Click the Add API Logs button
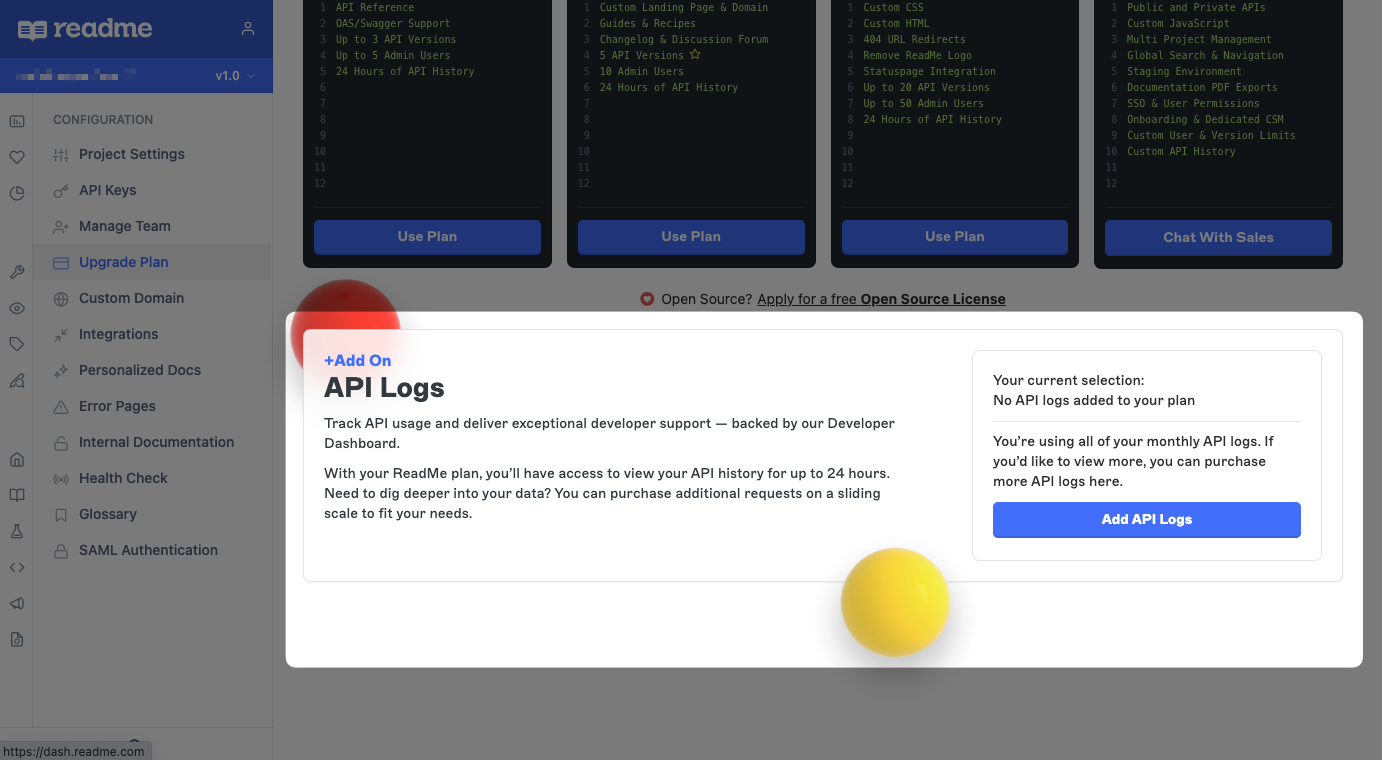1382x760 pixels. (x=1147, y=520)
